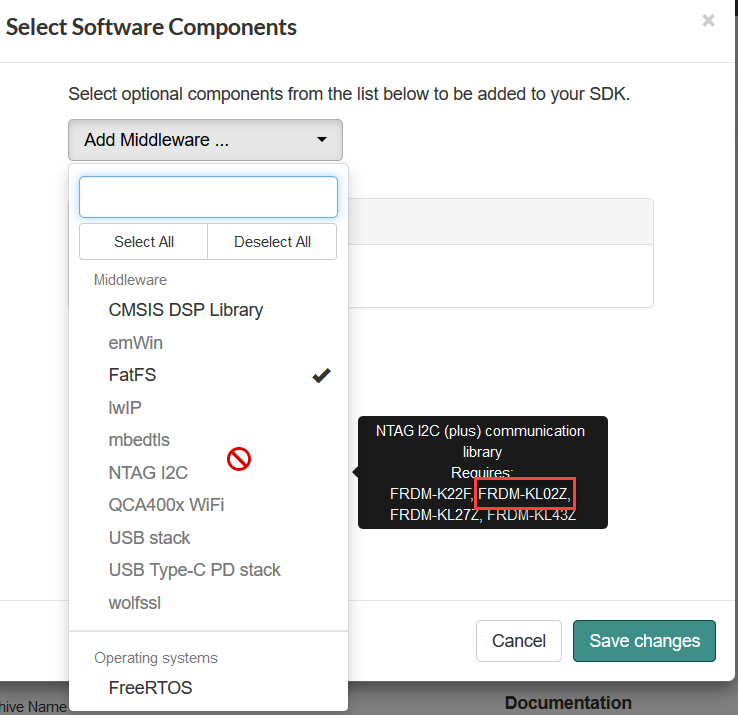Select FreeRTOS under Operating systems
Viewport: 738px width, 715px height.
coord(150,688)
